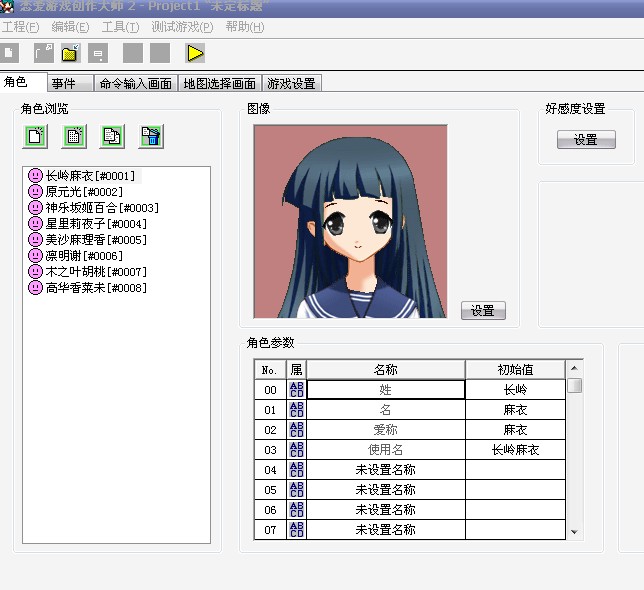Click the 姓 name cell in row 00
The image size is (644, 590).
click(386, 390)
